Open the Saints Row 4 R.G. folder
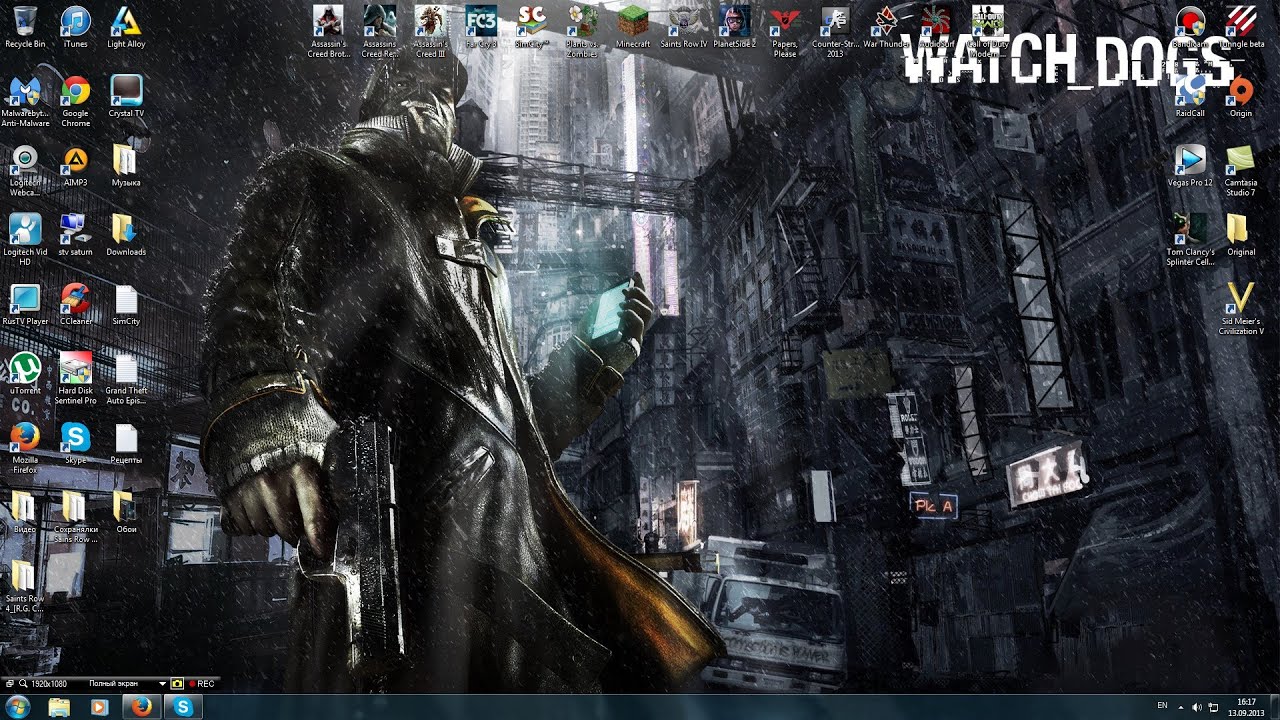The image size is (1280, 720). point(25,586)
